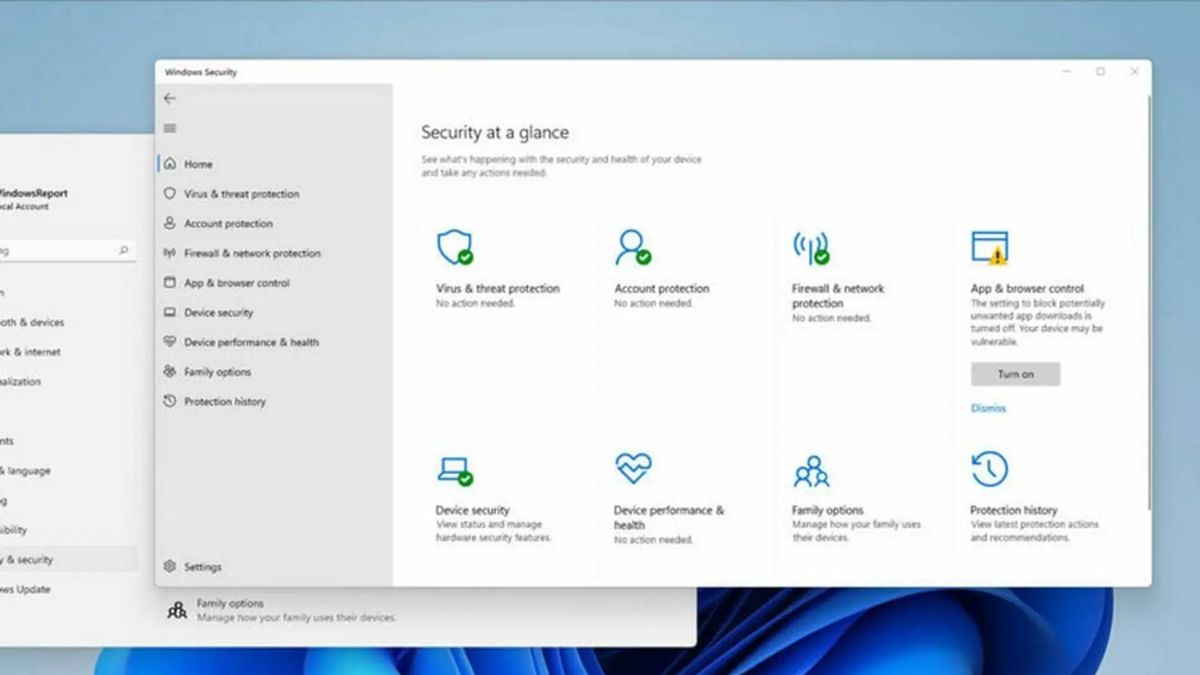Viewport: 1200px width, 675px height.
Task: Minimize the Windows Security window
Action: tap(1067, 72)
